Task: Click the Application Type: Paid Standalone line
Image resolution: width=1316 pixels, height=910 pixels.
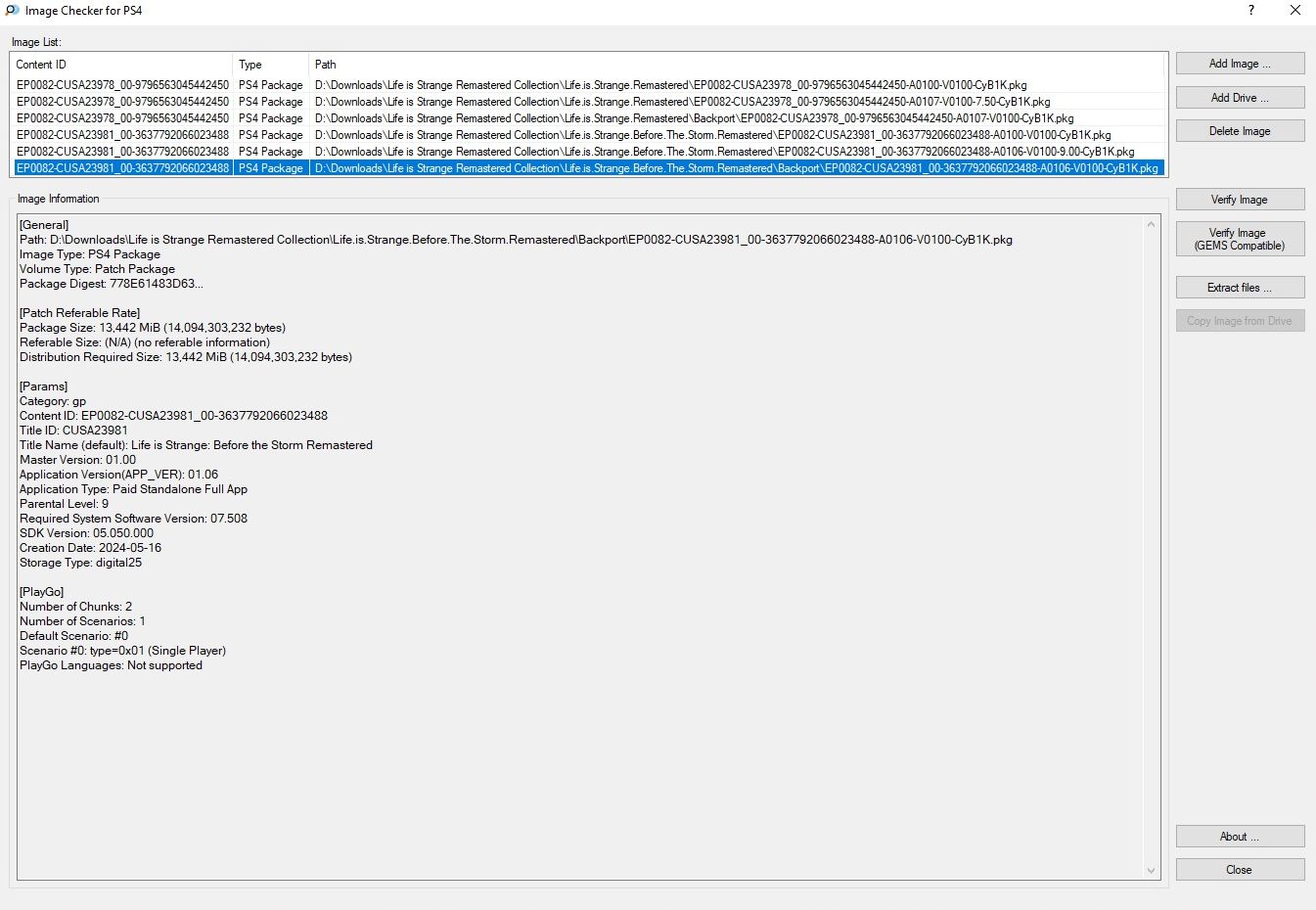Action: point(133,489)
